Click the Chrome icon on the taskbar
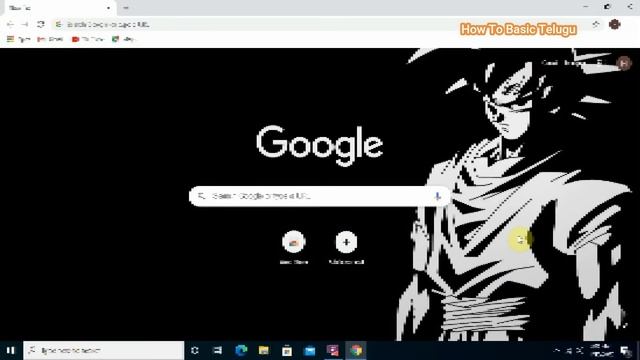 coord(356,350)
